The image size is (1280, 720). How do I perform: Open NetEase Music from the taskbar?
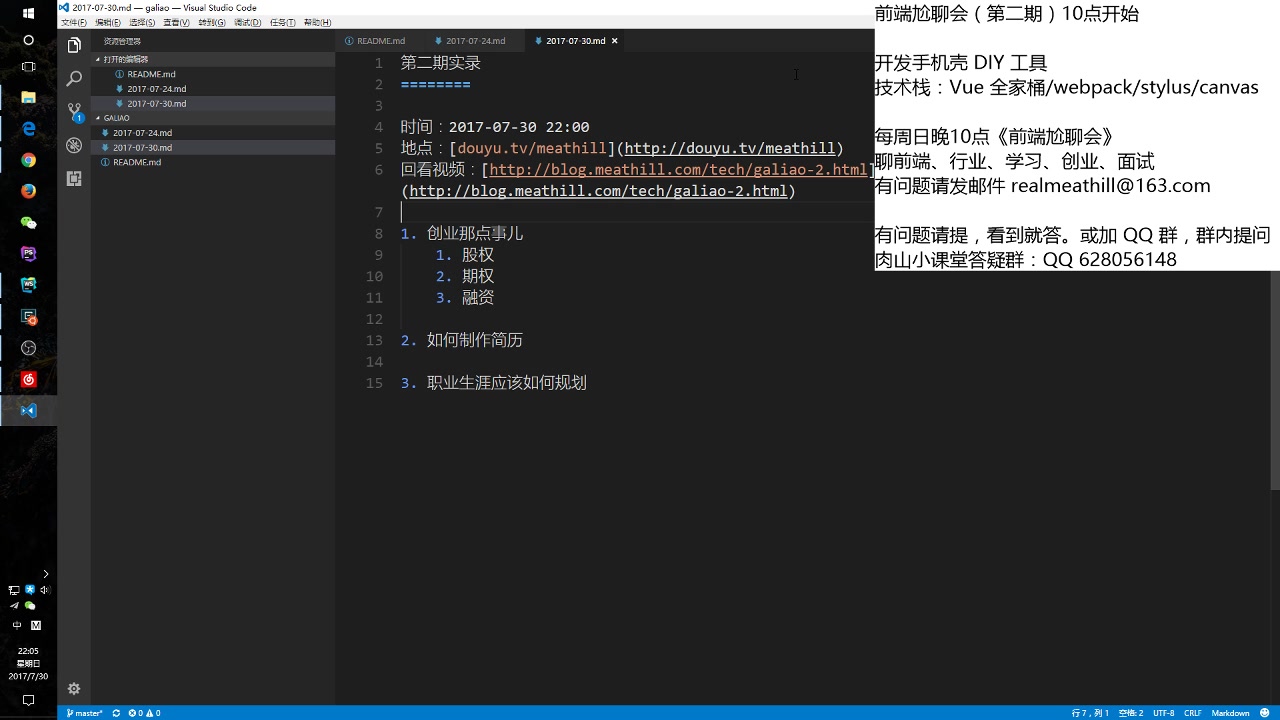(x=28, y=379)
